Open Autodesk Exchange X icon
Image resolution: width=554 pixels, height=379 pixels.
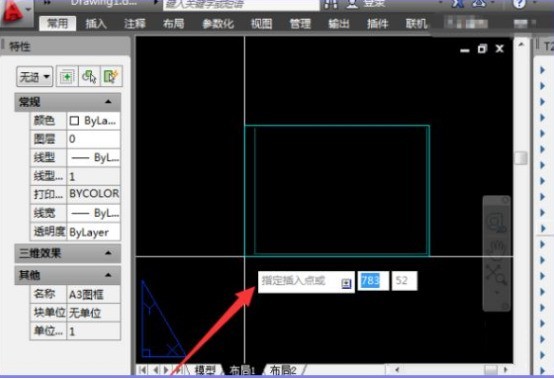click(458, 4)
